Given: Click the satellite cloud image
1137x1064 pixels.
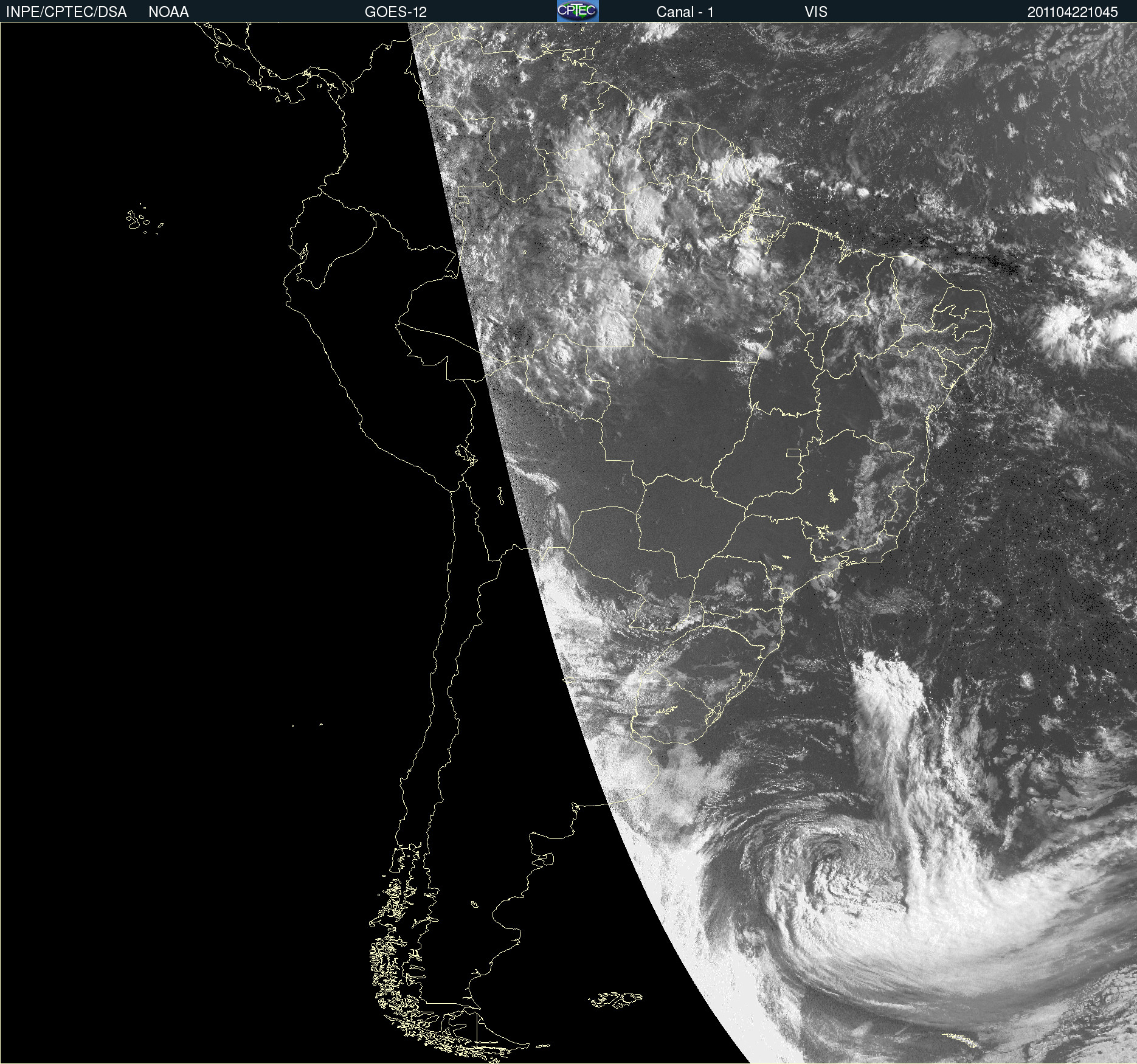Looking at the screenshot, I should [568, 543].
